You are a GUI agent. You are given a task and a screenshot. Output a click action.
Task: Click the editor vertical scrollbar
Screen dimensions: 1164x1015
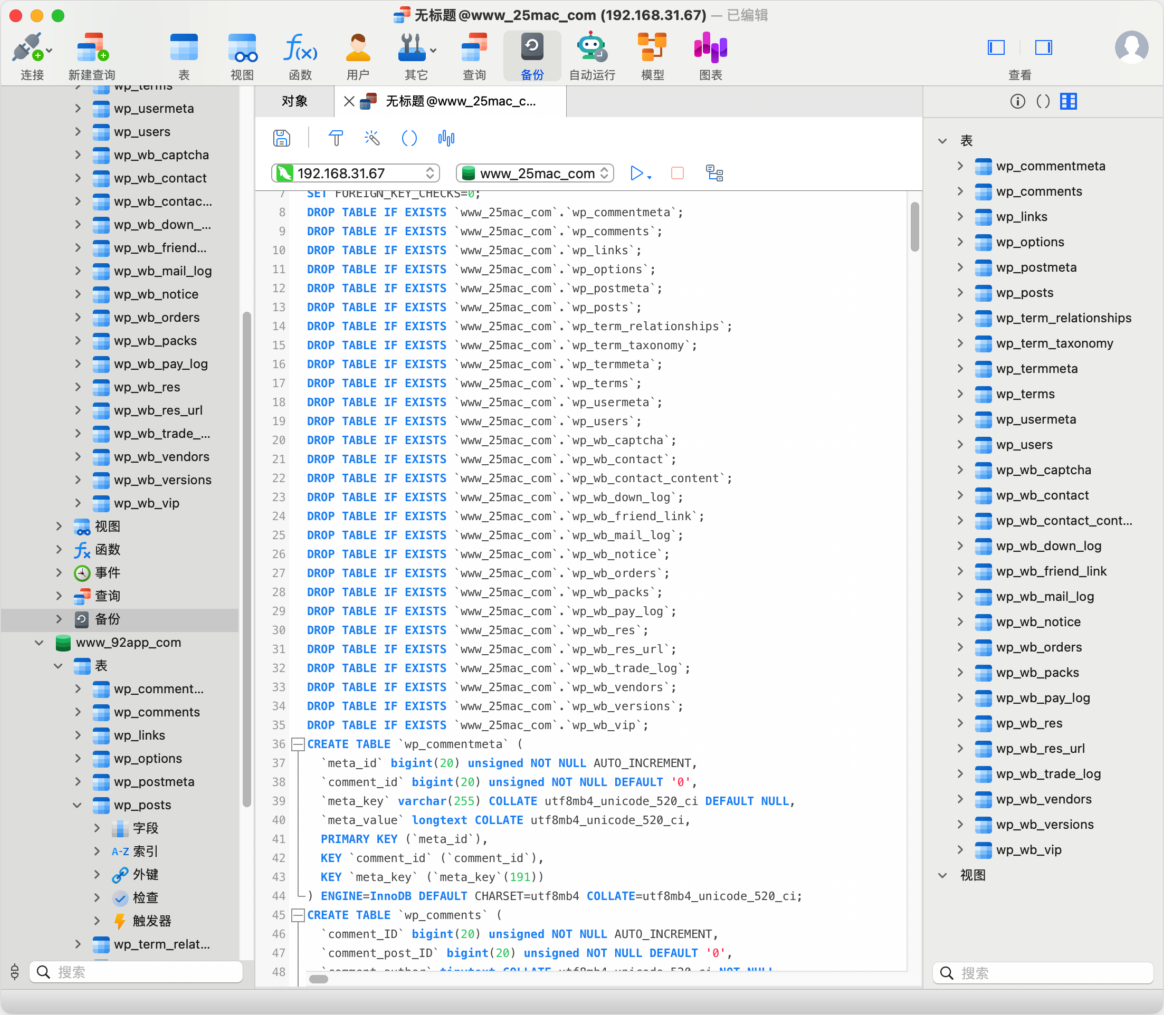pyautogui.click(x=914, y=227)
